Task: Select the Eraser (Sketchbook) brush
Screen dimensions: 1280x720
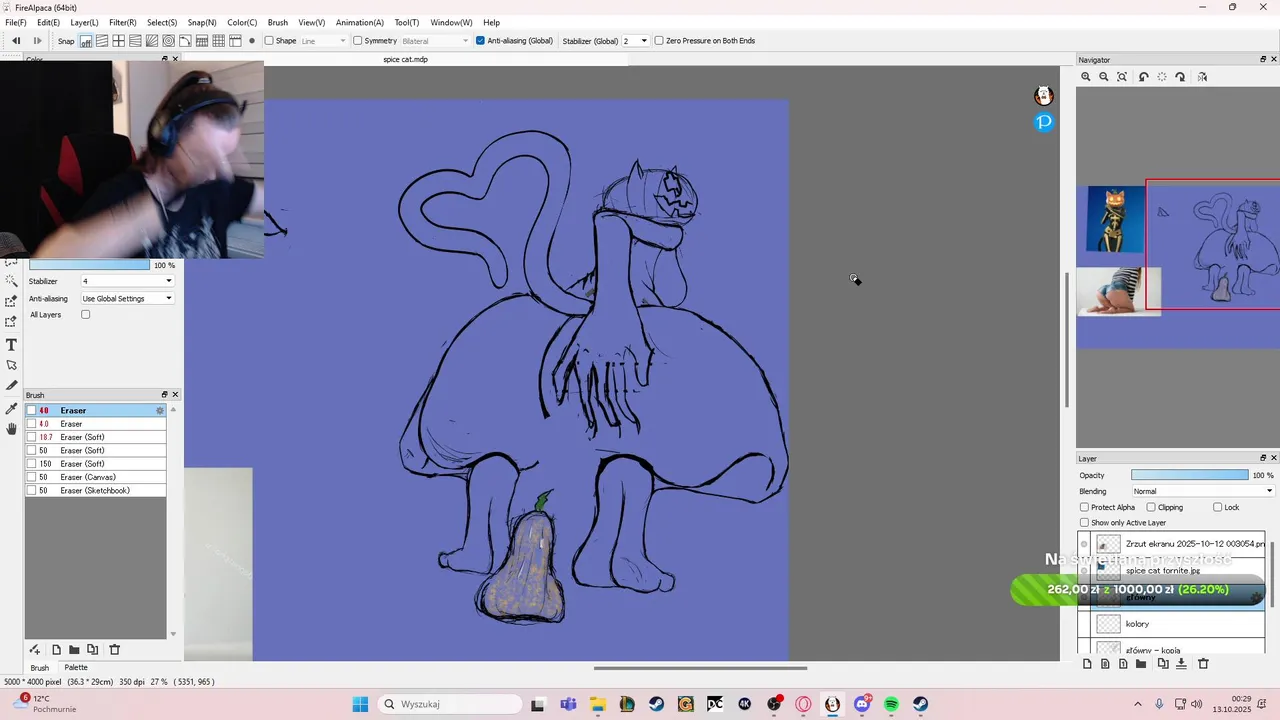Action: click(x=96, y=491)
